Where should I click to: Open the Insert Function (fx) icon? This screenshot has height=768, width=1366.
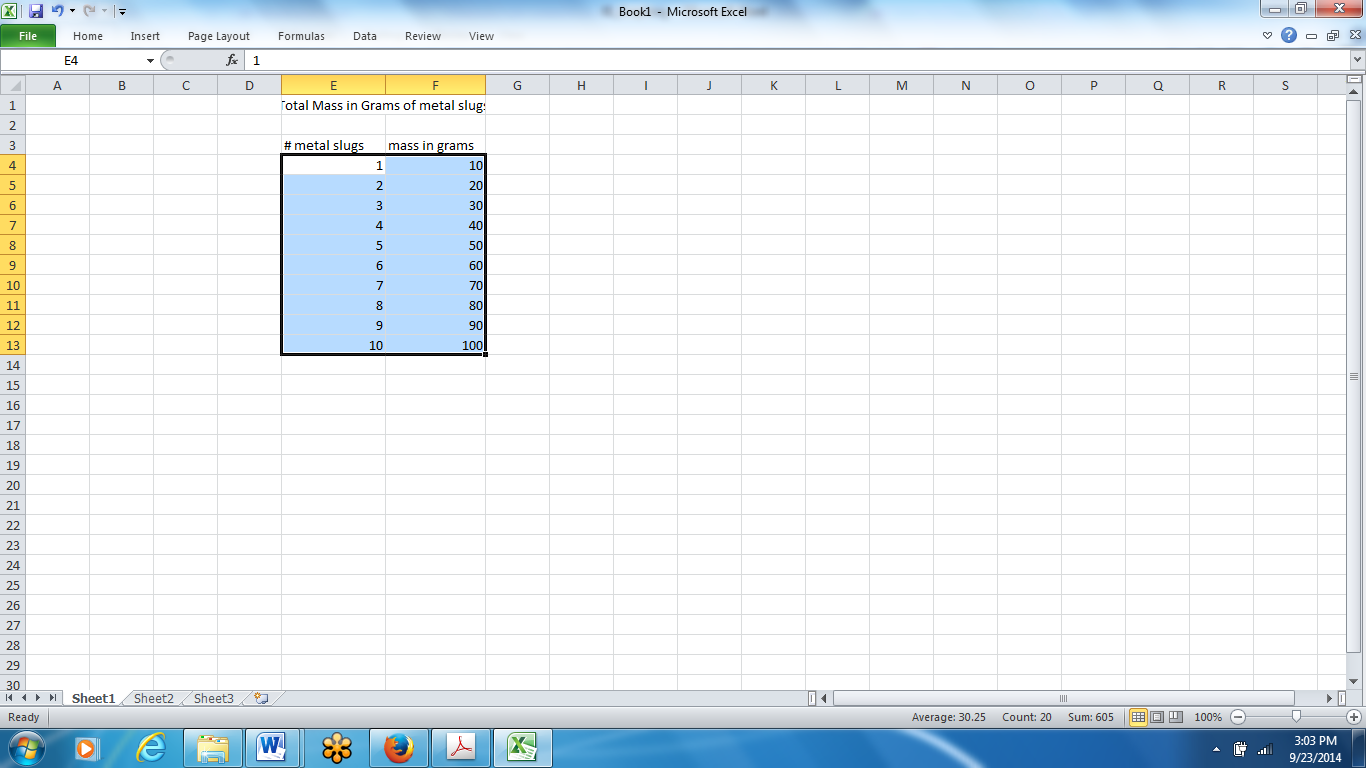click(231, 59)
